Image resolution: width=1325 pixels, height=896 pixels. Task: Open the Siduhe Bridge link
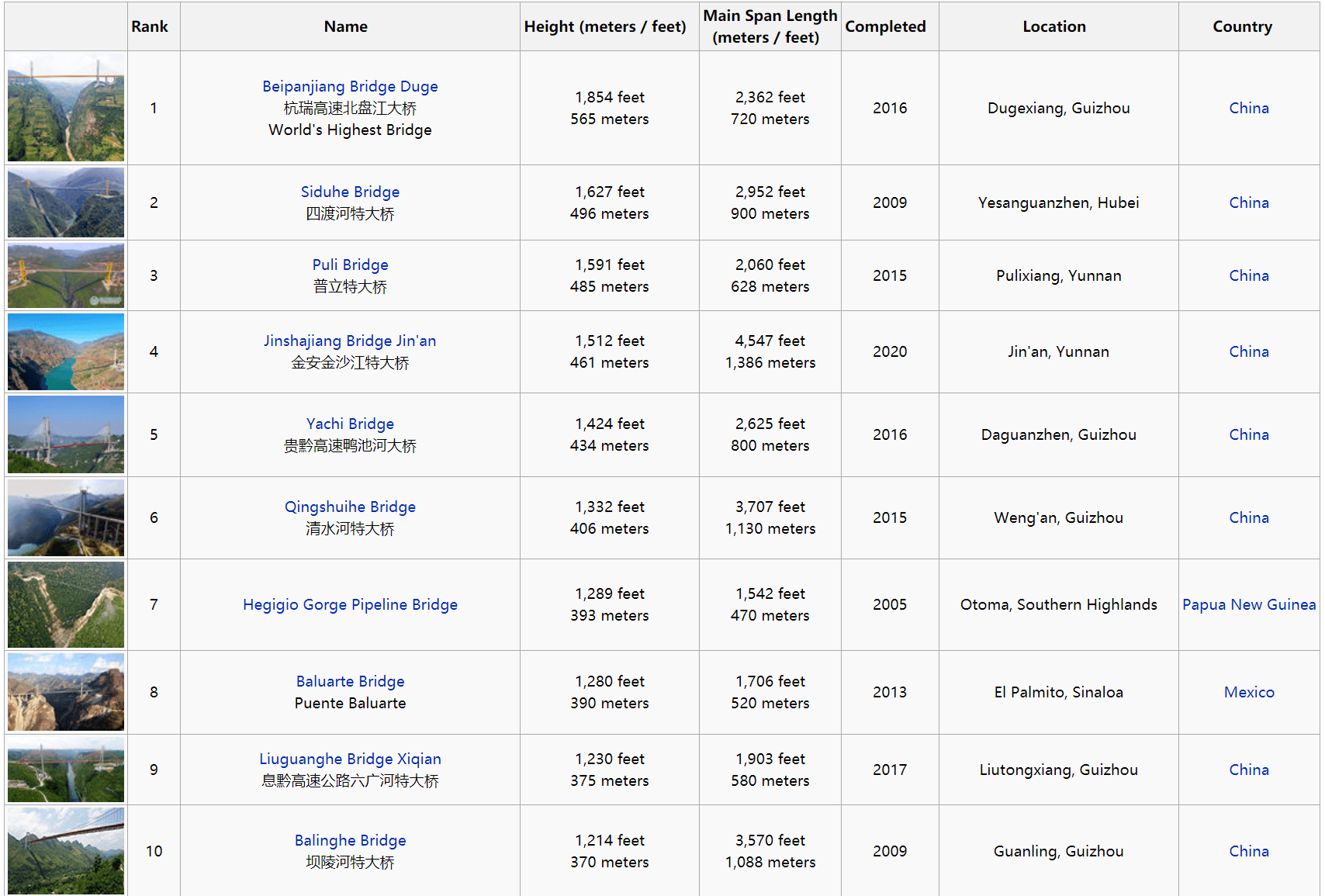coord(350,192)
